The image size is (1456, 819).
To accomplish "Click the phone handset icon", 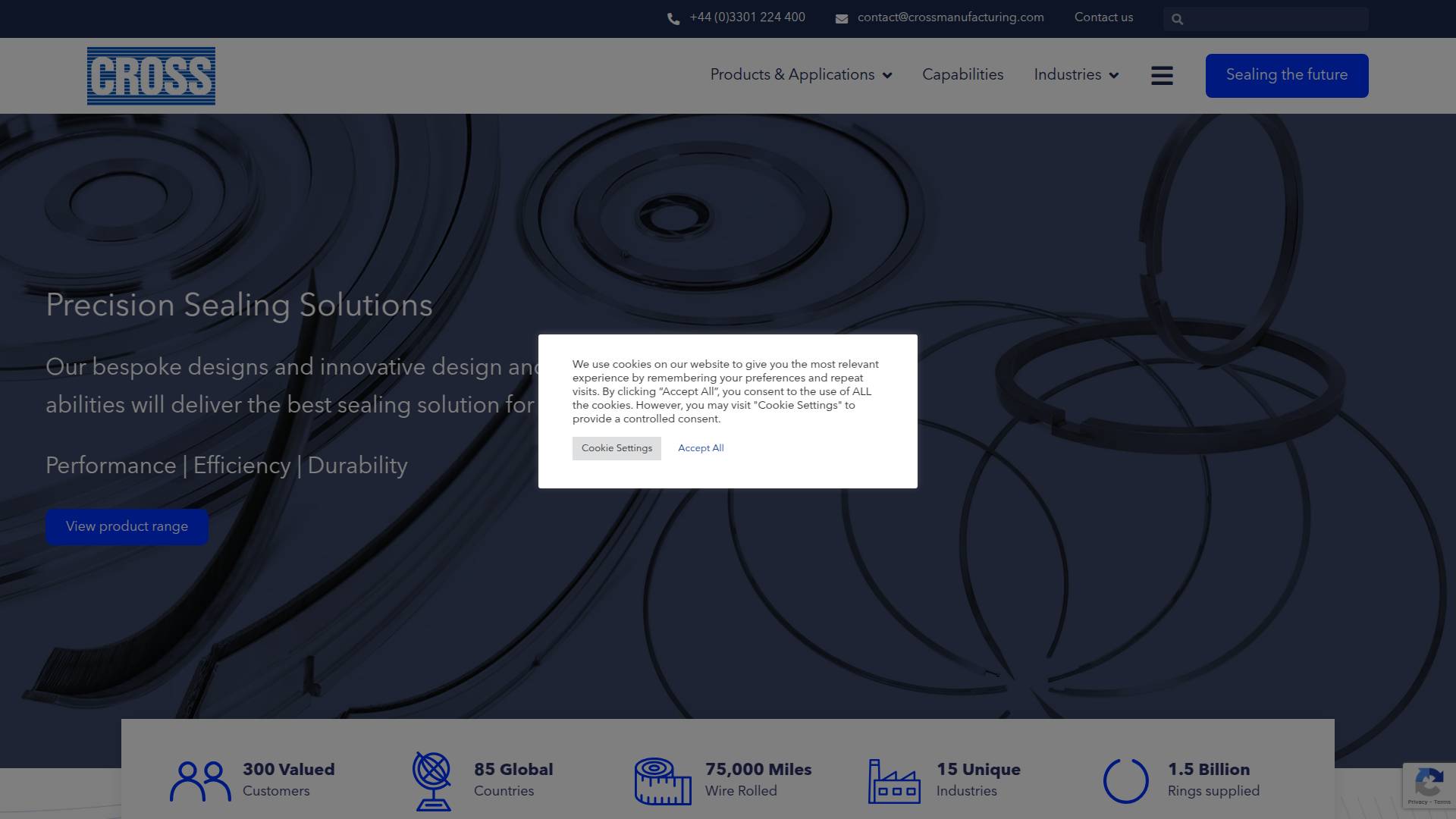I will [673, 19].
